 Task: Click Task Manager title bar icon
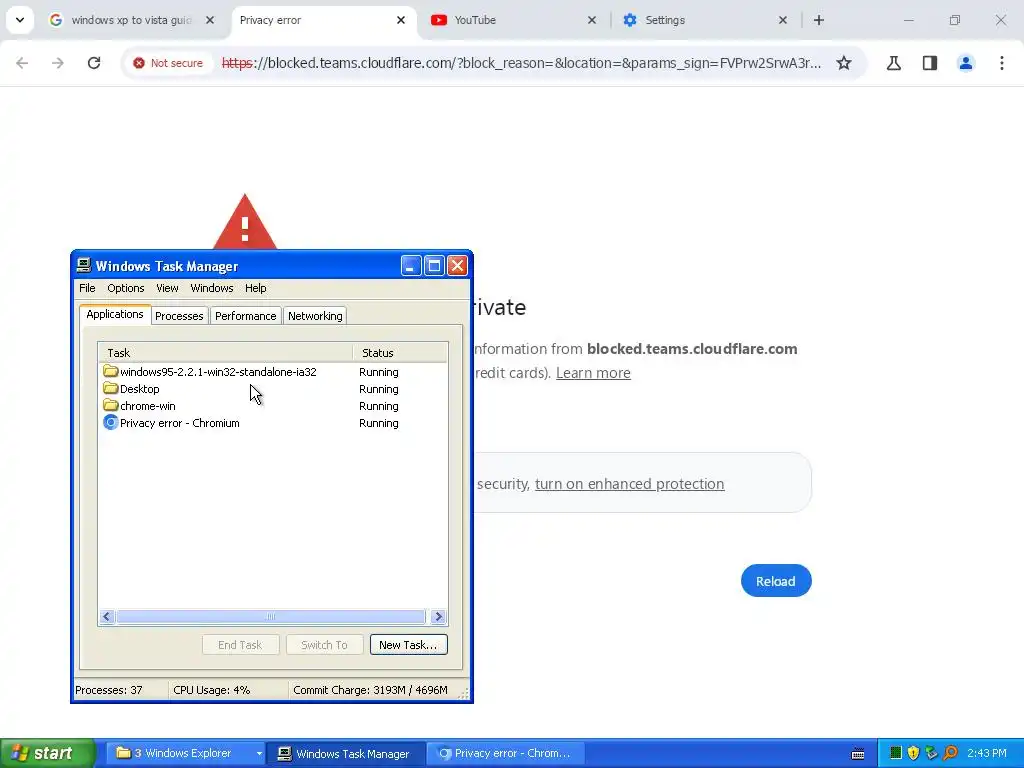coord(84,265)
